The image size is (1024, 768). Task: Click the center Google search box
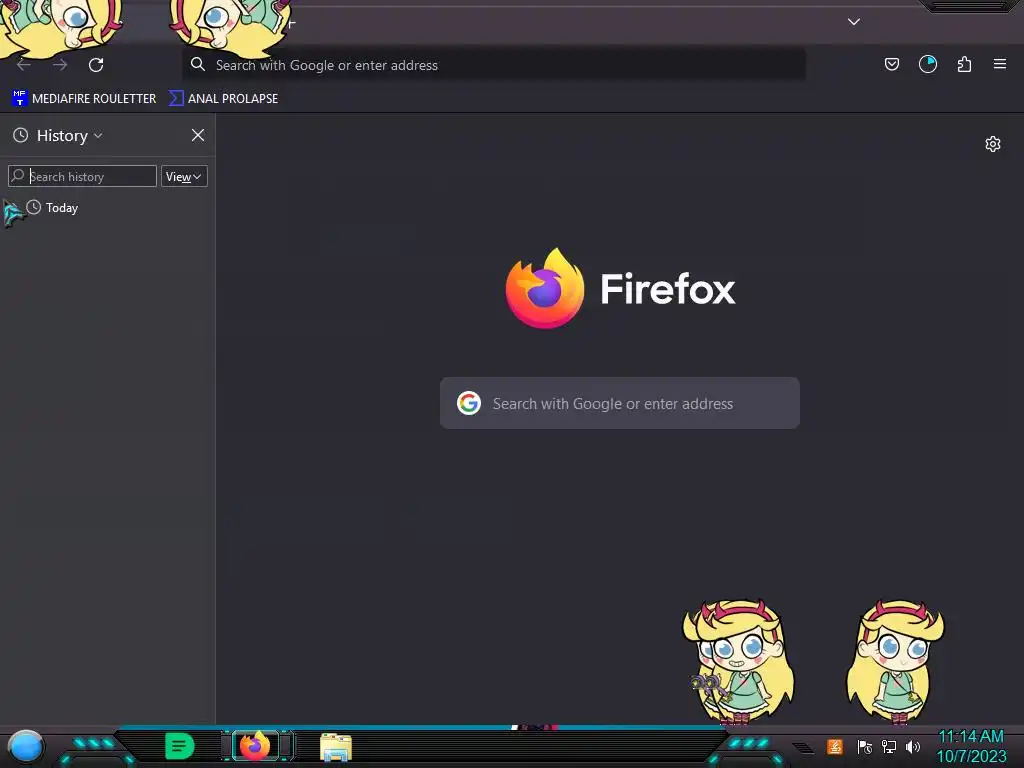pos(620,403)
